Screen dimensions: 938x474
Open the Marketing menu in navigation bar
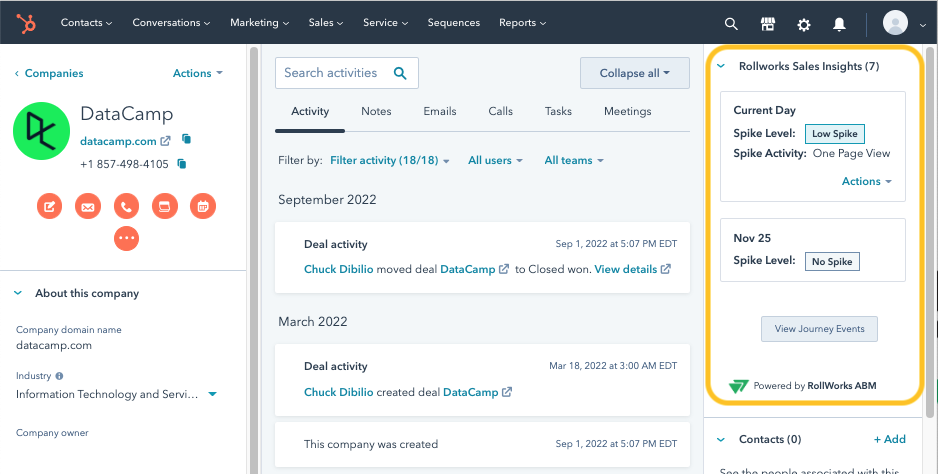(259, 23)
